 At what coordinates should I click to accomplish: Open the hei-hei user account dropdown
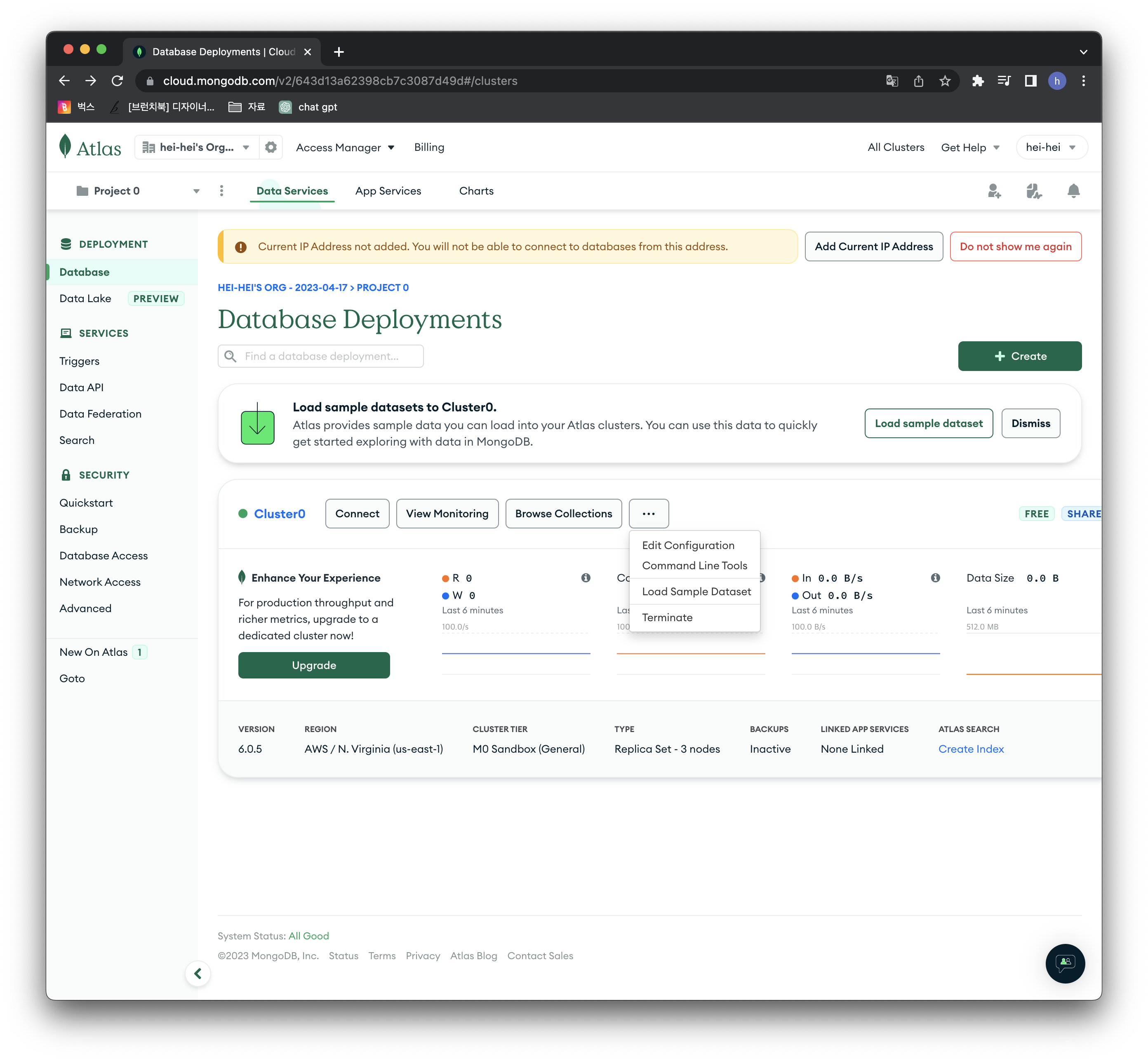(x=1051, y=147)
